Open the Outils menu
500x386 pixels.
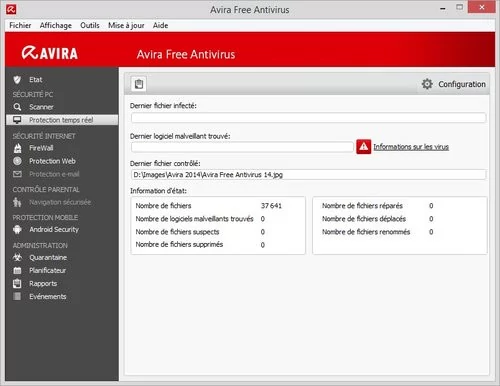click(90, 25)
